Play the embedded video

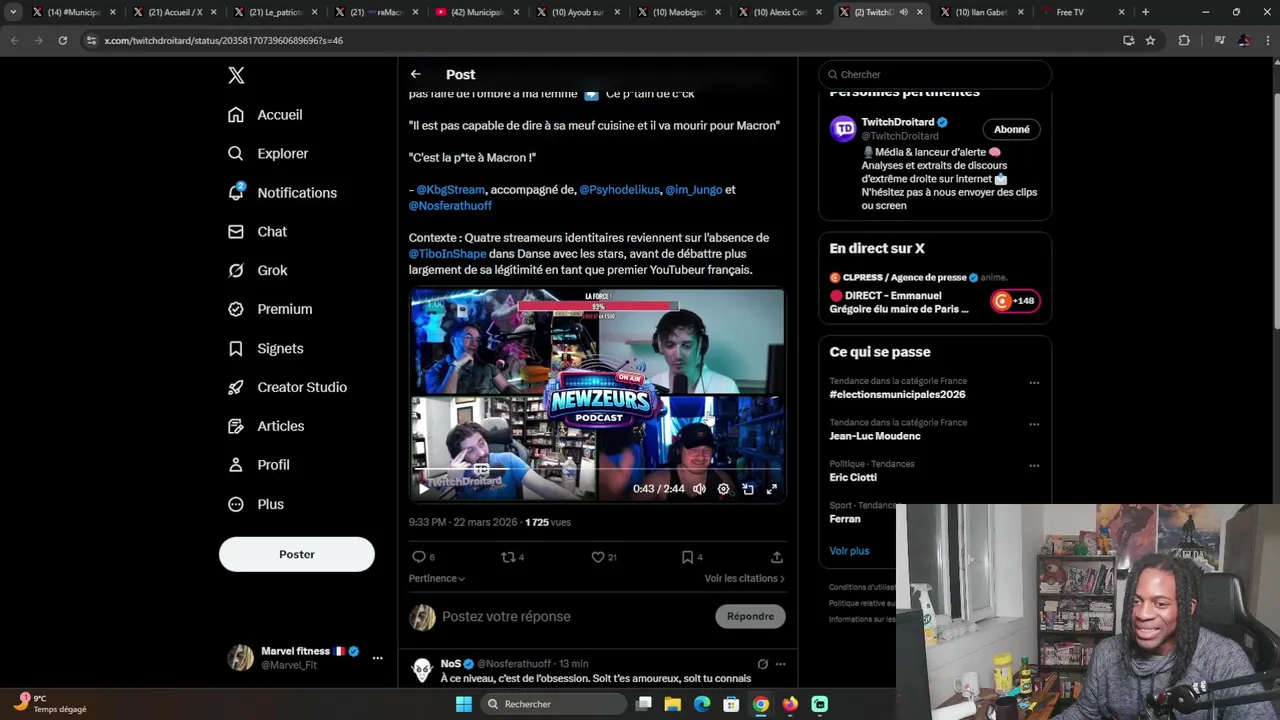tap(423, 489)
